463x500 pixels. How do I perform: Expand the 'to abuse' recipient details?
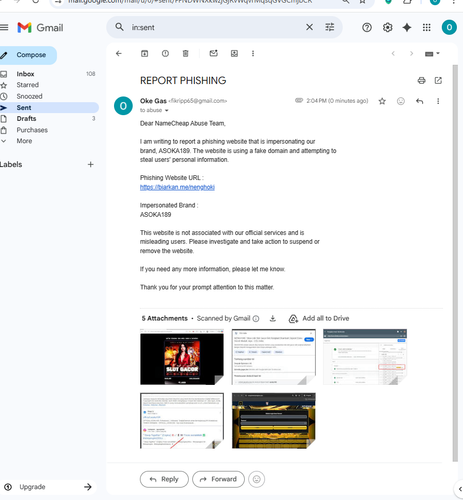click(x=166, y=111)
